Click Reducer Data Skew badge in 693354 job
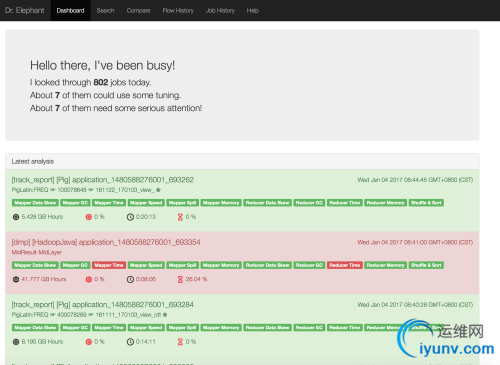The height and width of the screenshot is (365, 500). (267, 265)
